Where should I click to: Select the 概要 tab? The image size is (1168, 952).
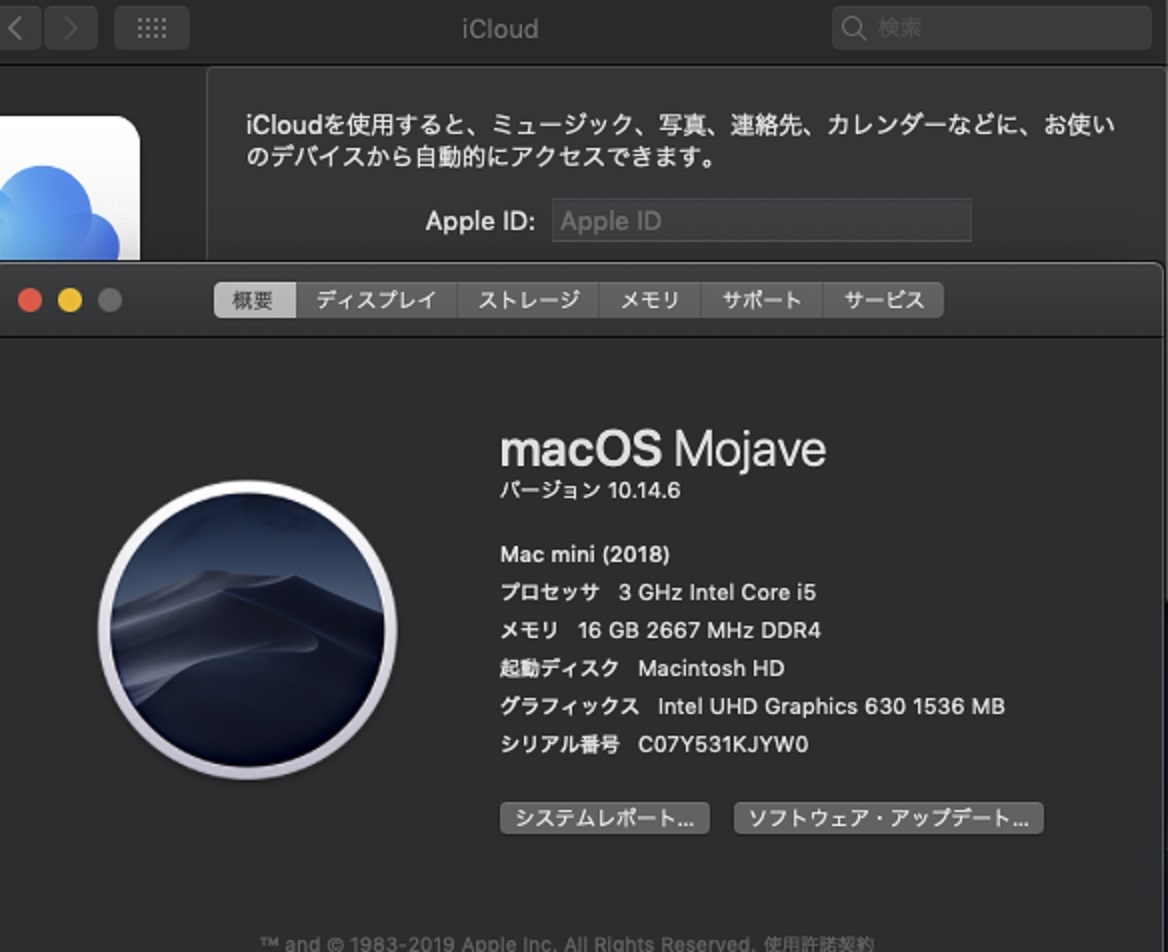(x=254, y=300)
